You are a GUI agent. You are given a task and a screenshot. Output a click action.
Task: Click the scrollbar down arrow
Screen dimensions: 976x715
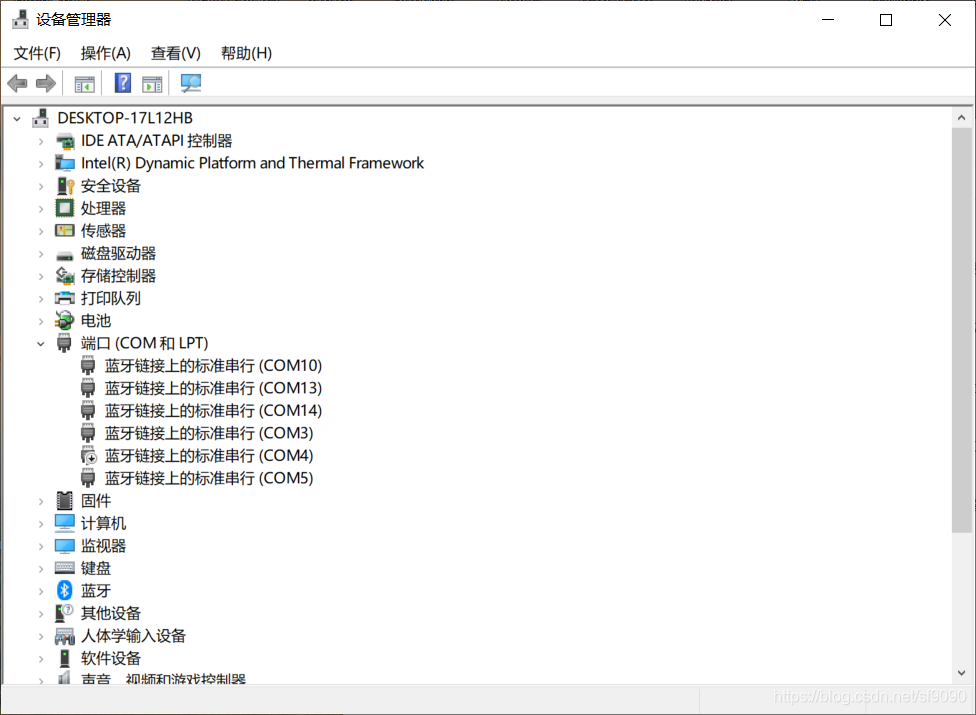click(962, 673)
